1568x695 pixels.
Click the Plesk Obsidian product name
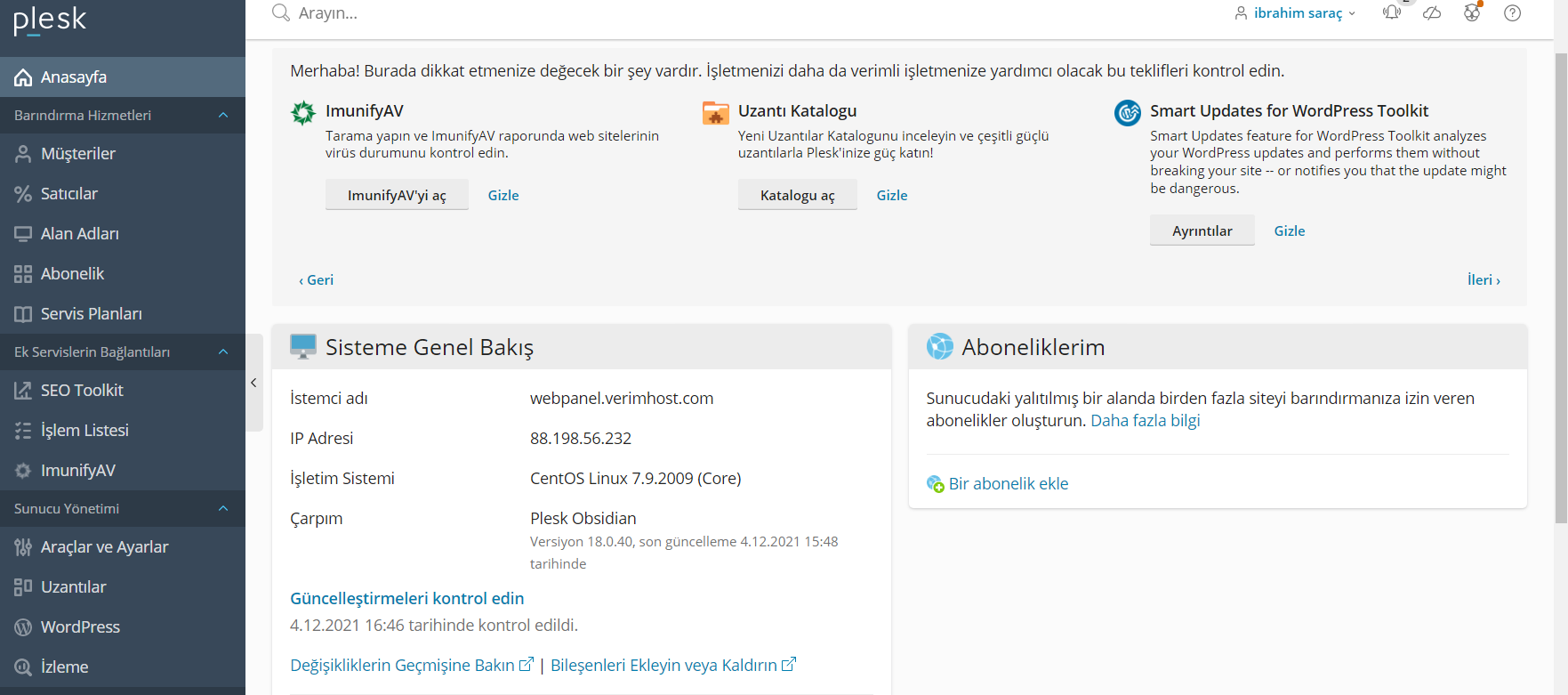(x=583, y=519)
